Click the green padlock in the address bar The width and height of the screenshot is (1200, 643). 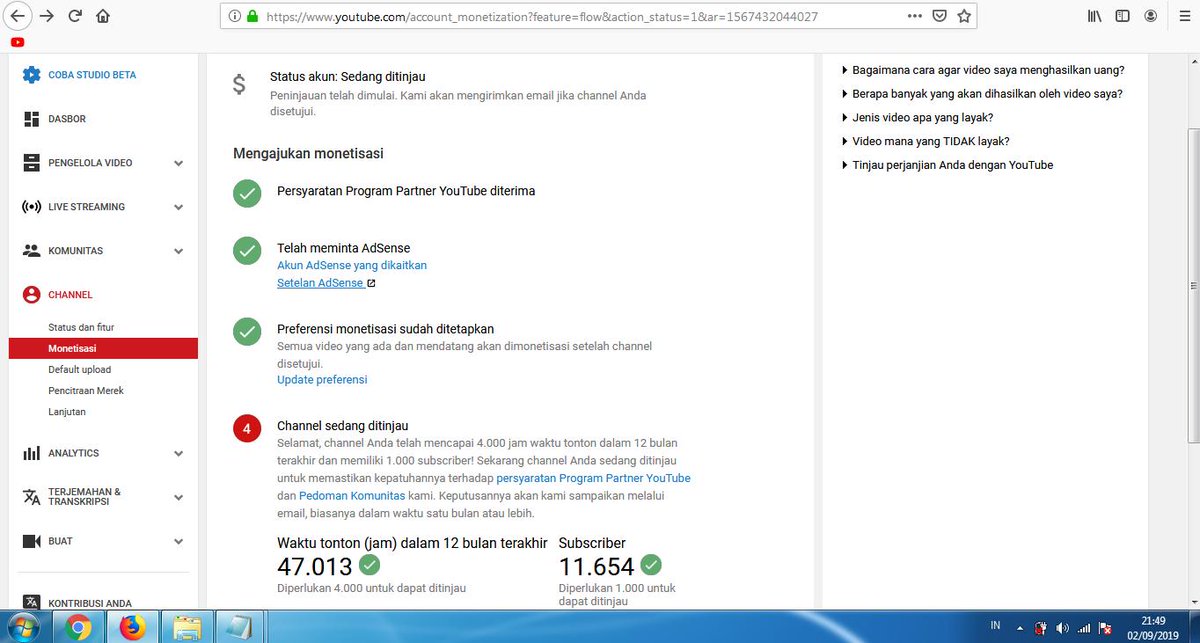coord(252,17)
